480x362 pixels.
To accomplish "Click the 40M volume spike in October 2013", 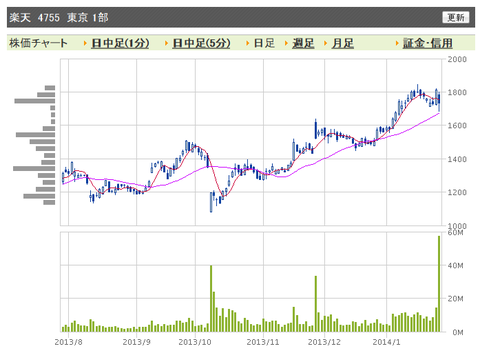I will [x=211, y=298].
